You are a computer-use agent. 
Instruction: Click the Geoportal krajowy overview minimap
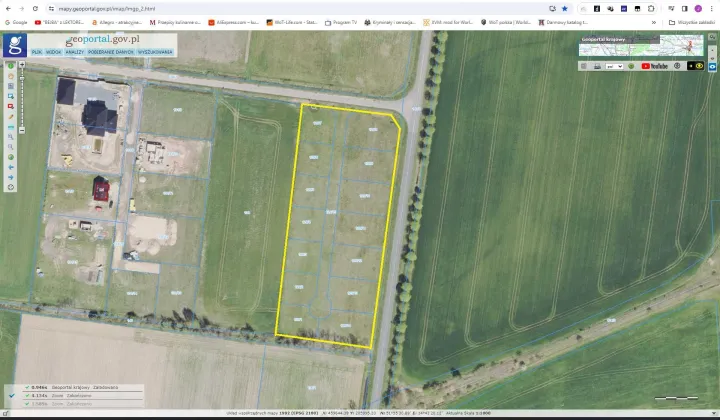click(641, 46)
